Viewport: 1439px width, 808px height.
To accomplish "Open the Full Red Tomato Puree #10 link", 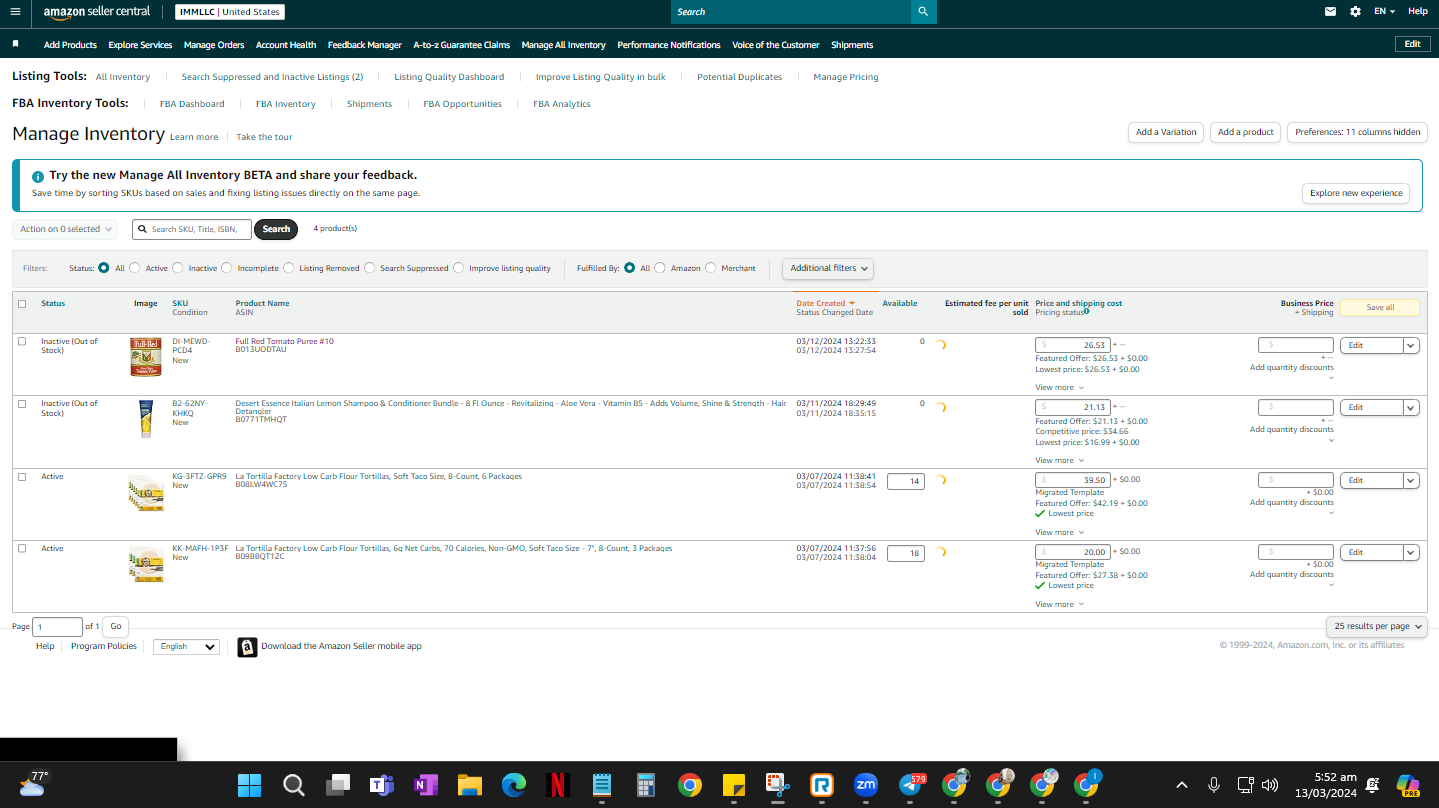I will 285,342.
